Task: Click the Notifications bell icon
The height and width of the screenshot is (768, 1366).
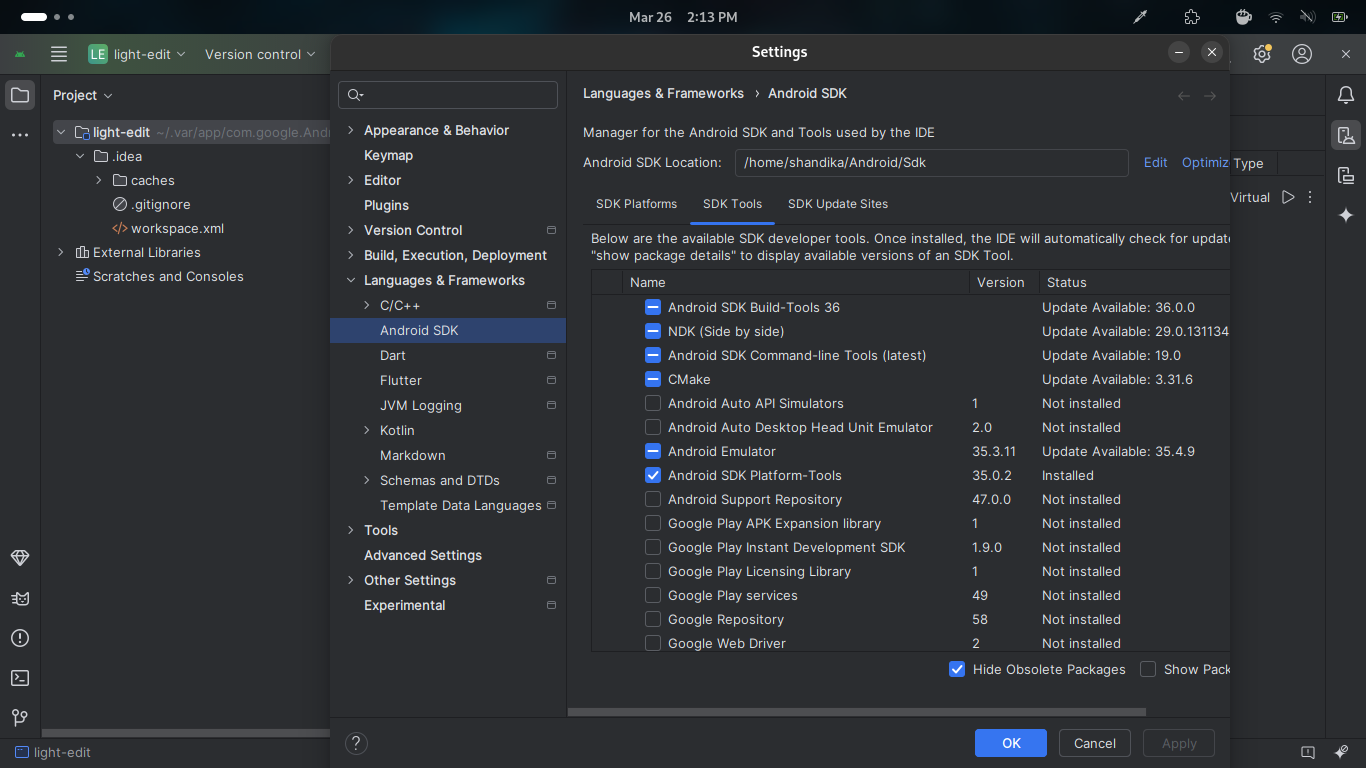Action: coord(1345,95)
